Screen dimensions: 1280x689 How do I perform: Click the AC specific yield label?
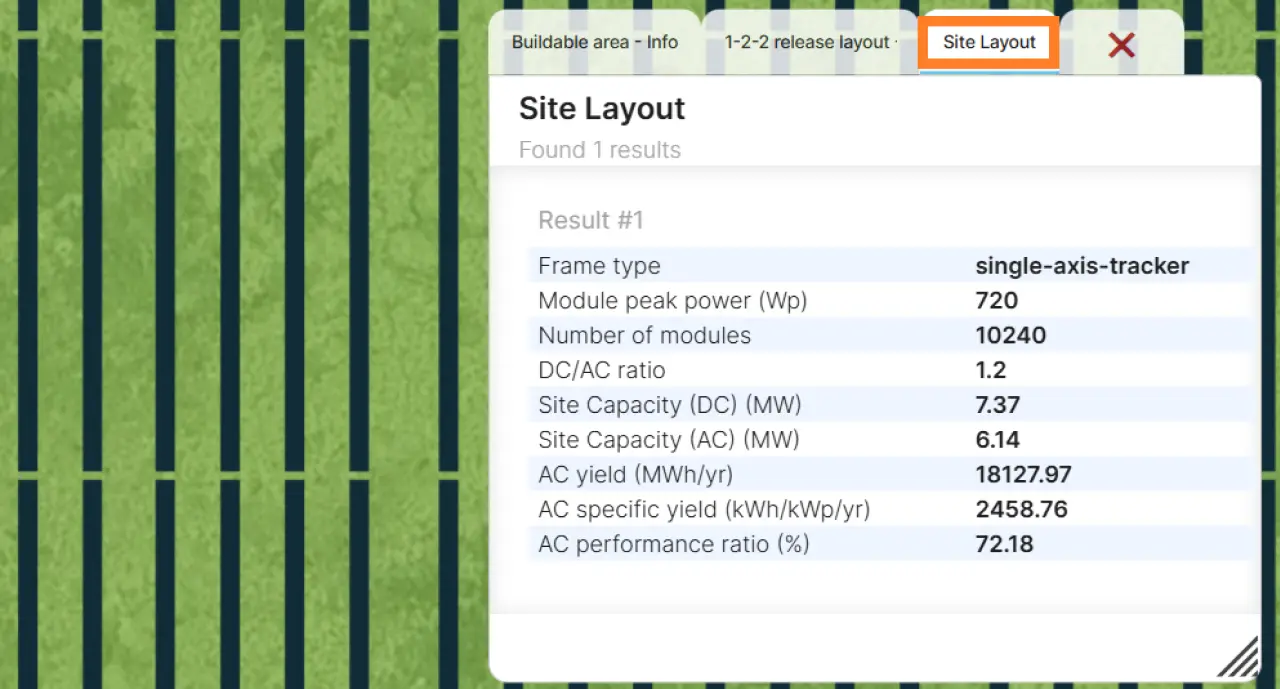click(703, 509)
